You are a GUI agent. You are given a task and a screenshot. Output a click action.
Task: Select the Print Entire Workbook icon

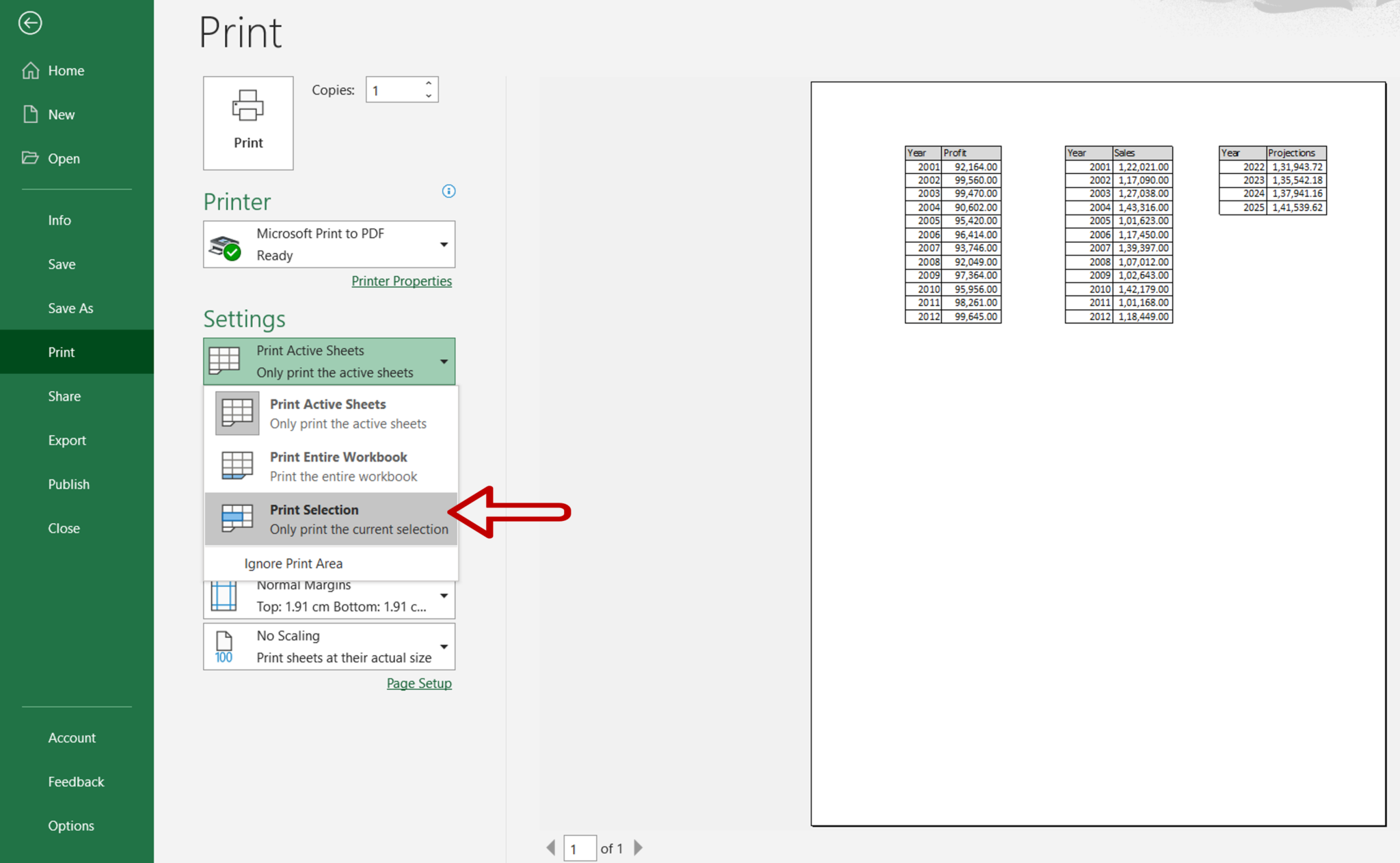(236, 466)
